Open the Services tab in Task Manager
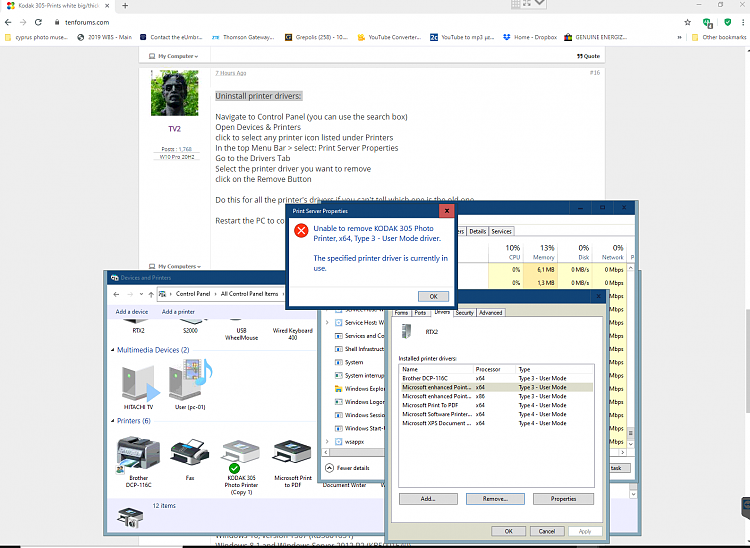Screen dimensions: 750x548 click(501, 231)
